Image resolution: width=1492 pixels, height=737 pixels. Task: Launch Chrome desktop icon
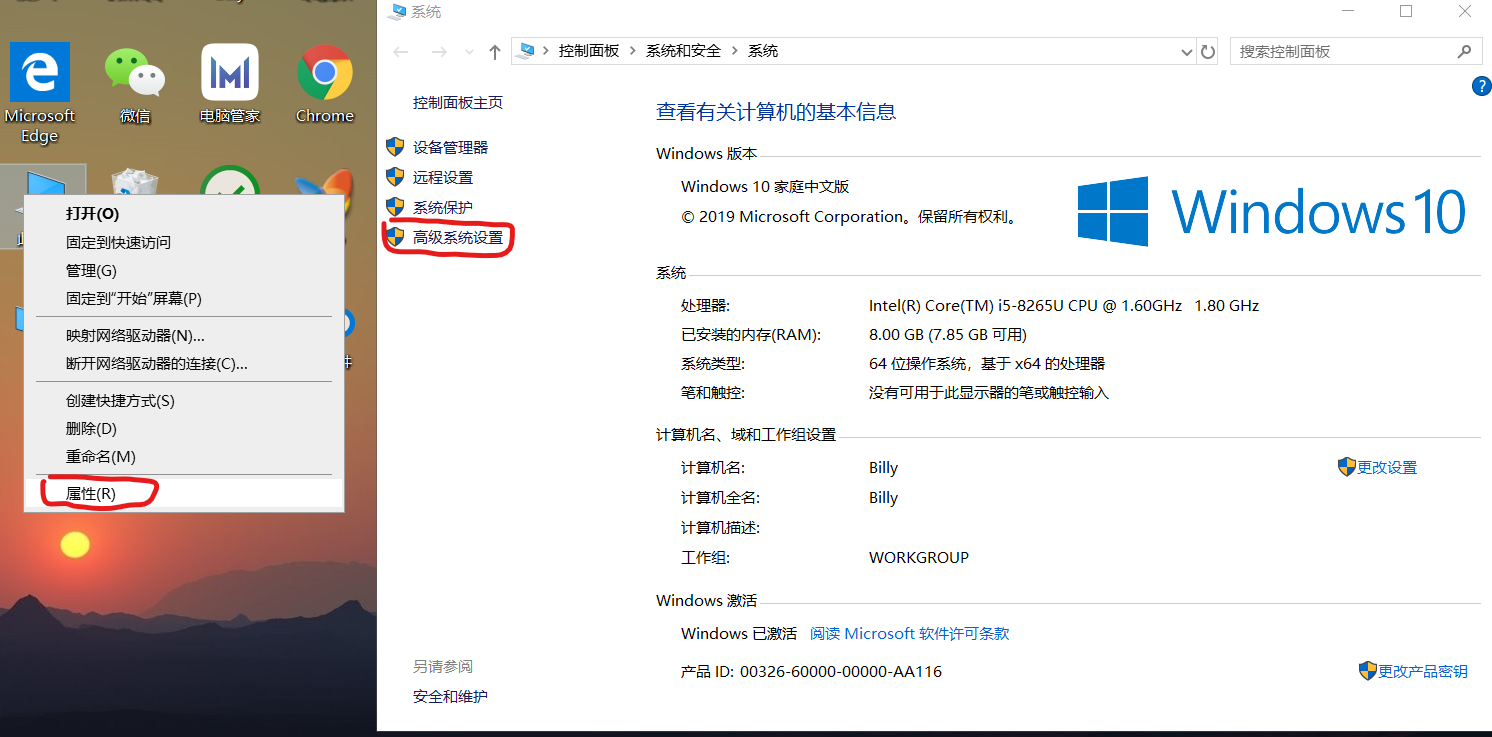point(325,84)
